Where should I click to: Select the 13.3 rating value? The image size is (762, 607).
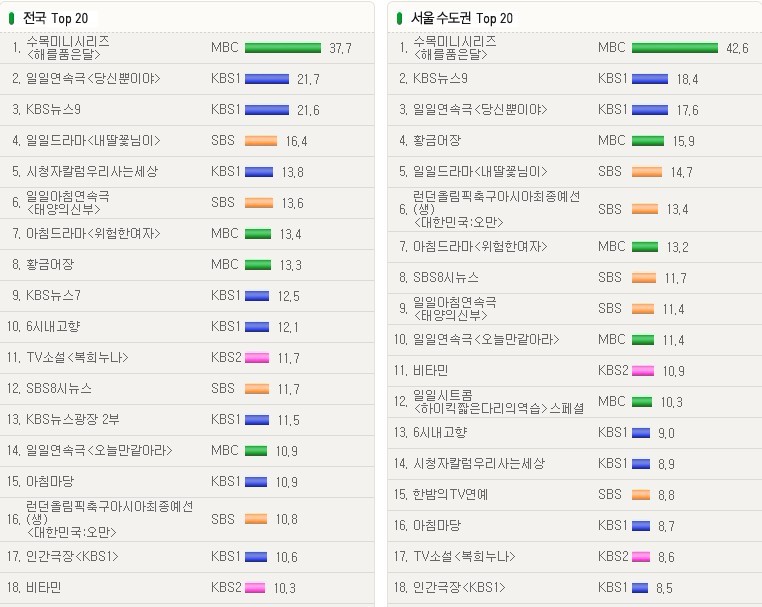click(291, 265)
